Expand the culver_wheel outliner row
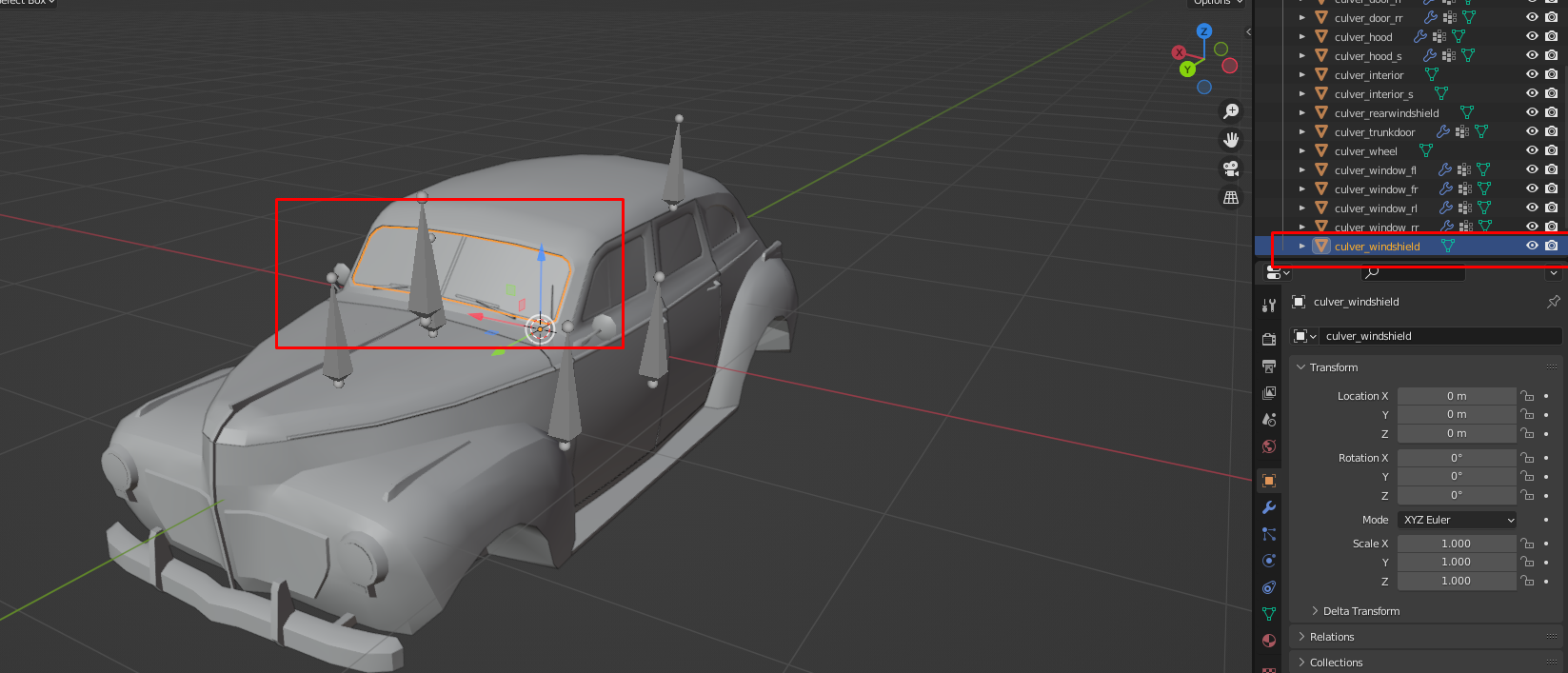This screenshot has height=673, width=1568. click(1302, 150)
